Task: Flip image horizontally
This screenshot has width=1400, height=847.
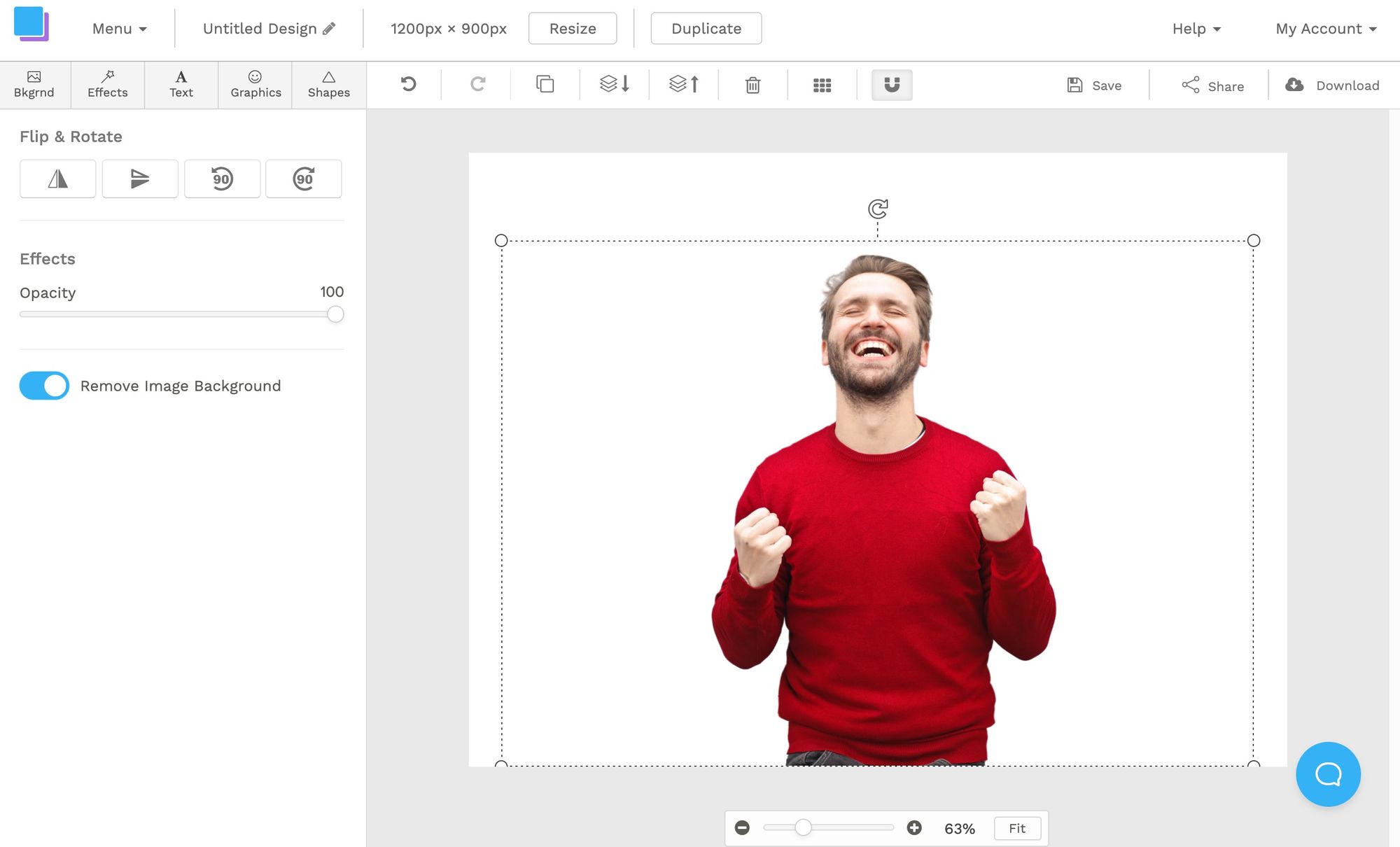Action: click(x=58, y=179)
